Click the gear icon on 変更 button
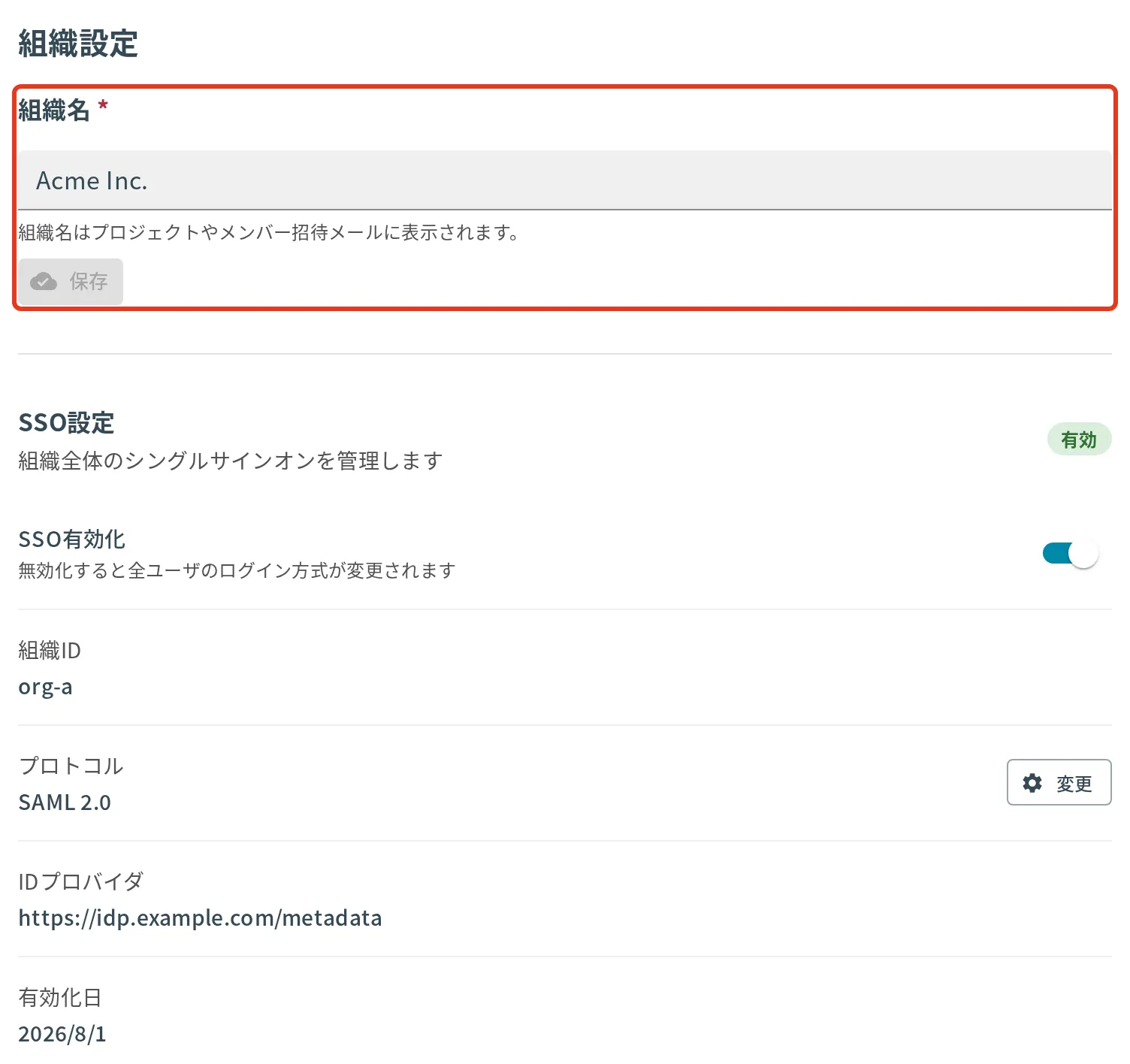 click(x=1032, y=783)
